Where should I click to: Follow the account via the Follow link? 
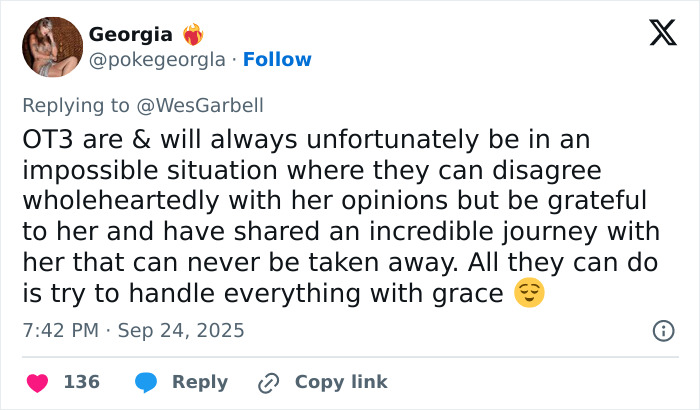coord(277,60)
